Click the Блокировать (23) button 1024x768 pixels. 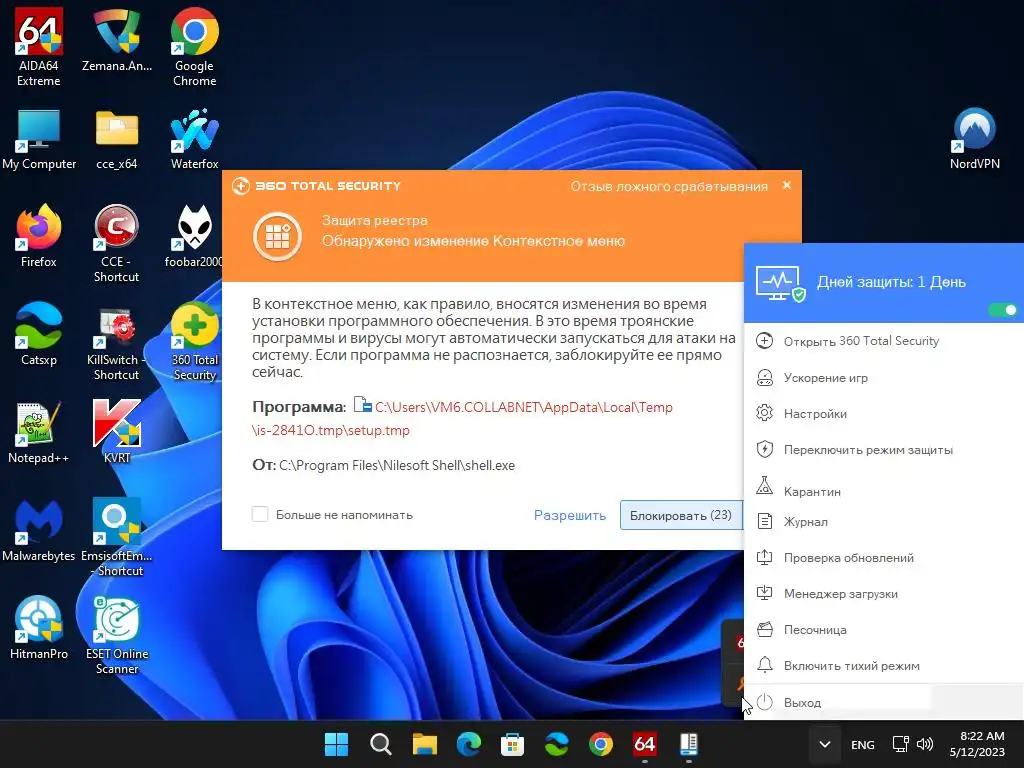pos(680,515)
